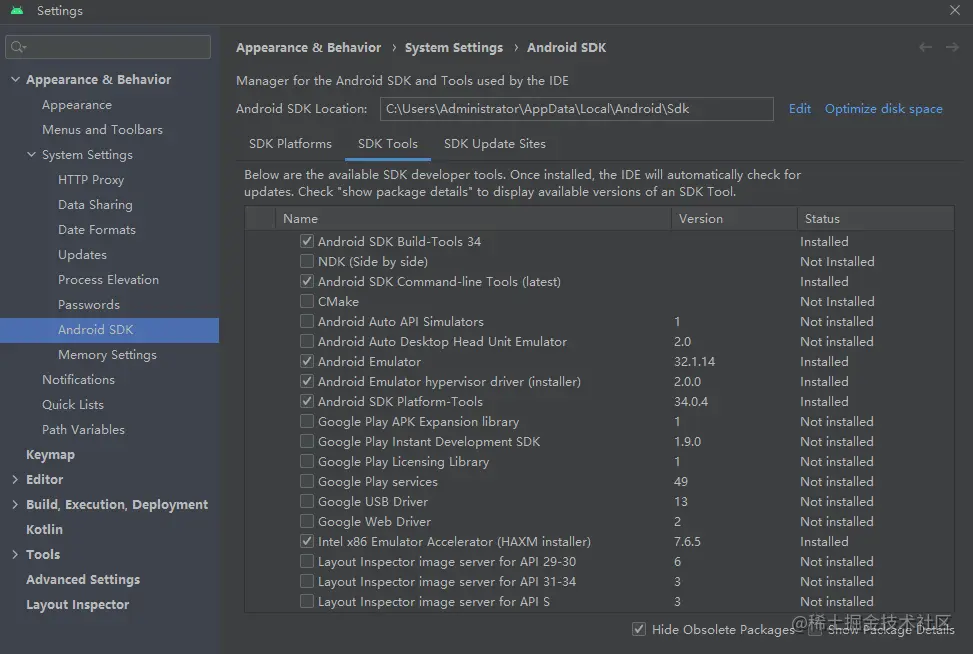Select Updates in the sidebar

tap(82, 255)
